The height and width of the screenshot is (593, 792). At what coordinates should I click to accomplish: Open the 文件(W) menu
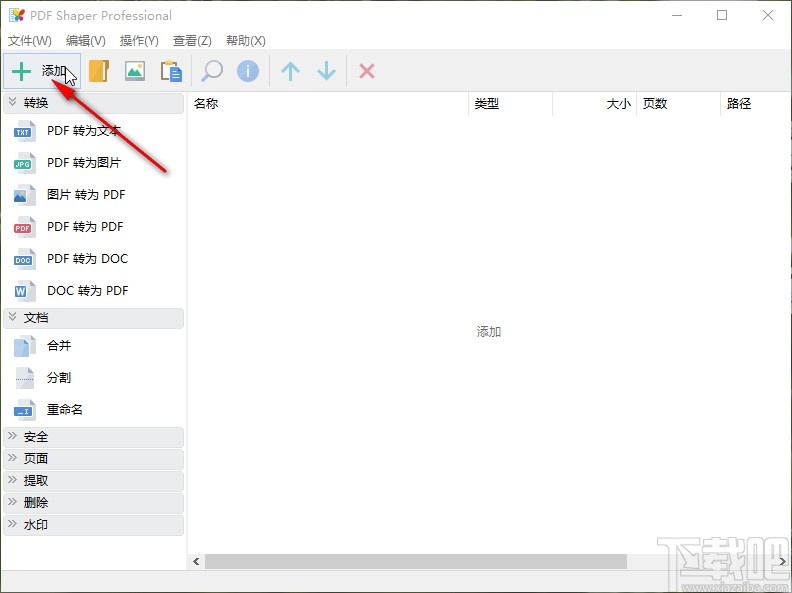(30, 40)
